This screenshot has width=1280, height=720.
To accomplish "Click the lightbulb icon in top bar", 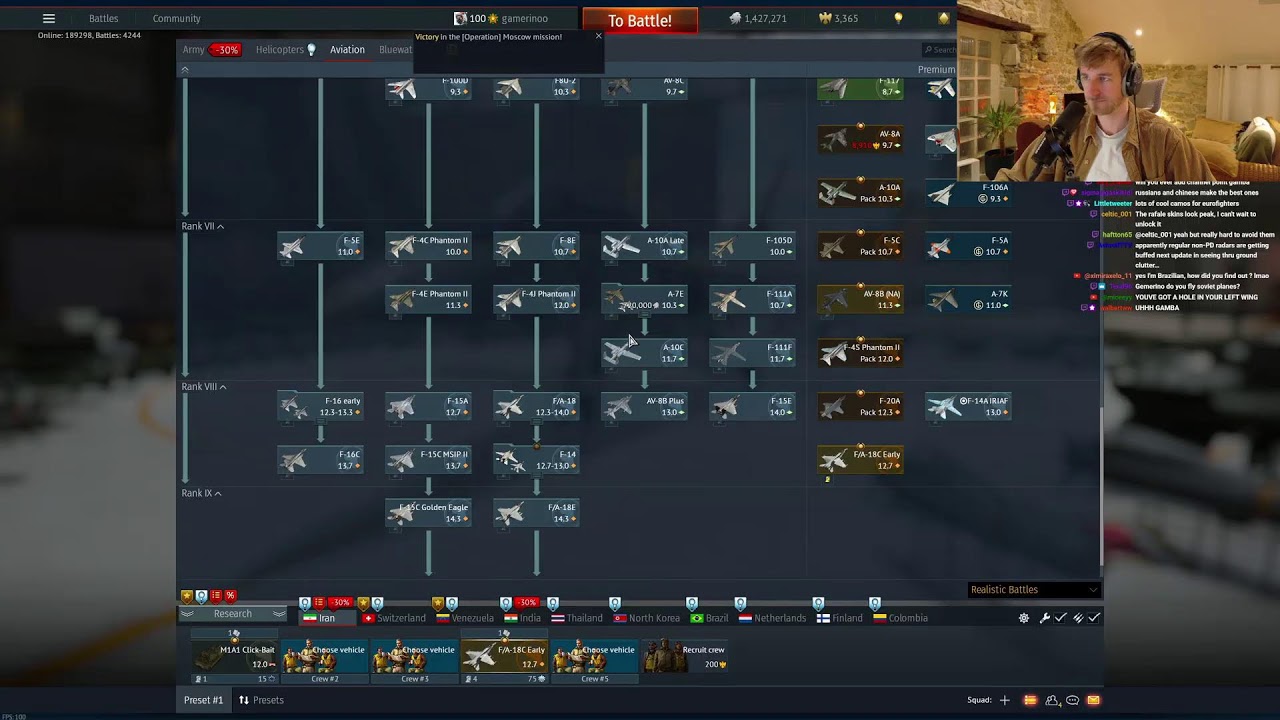I will point(898,18).
